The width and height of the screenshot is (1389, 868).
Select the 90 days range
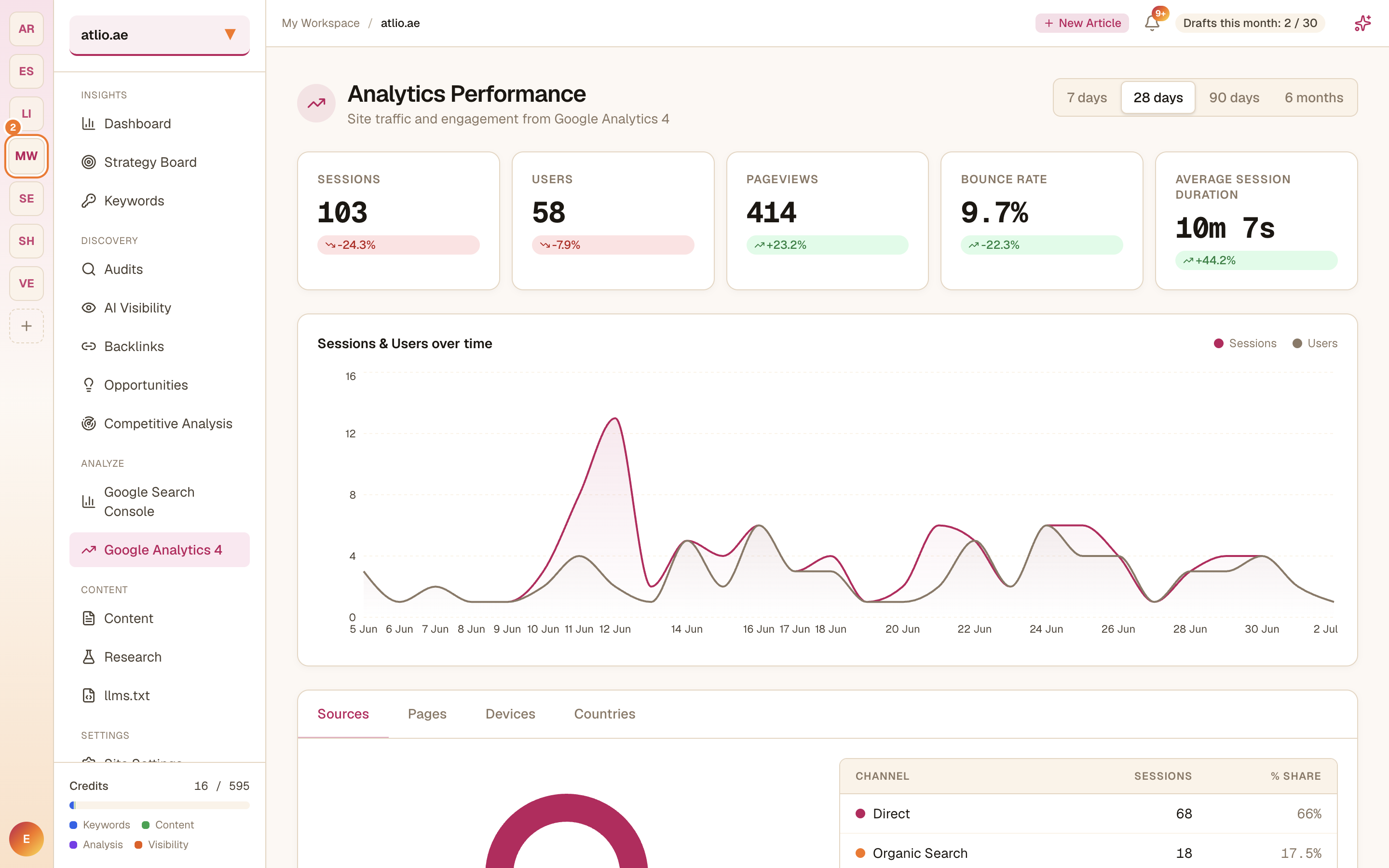[x=1234, y=97]
